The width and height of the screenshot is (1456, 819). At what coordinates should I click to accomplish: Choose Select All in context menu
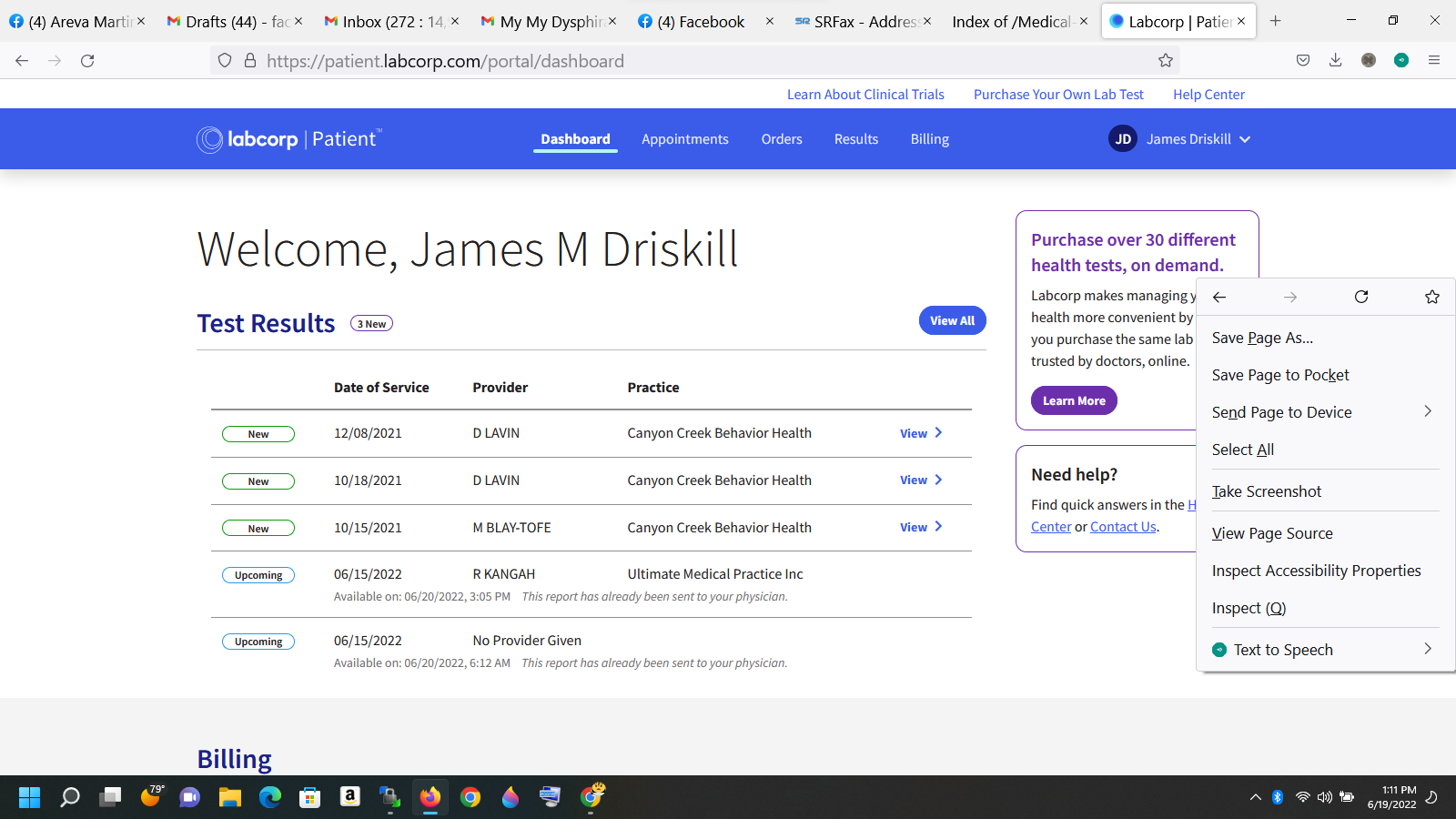pyautogui.click(x=1326, y=450)
